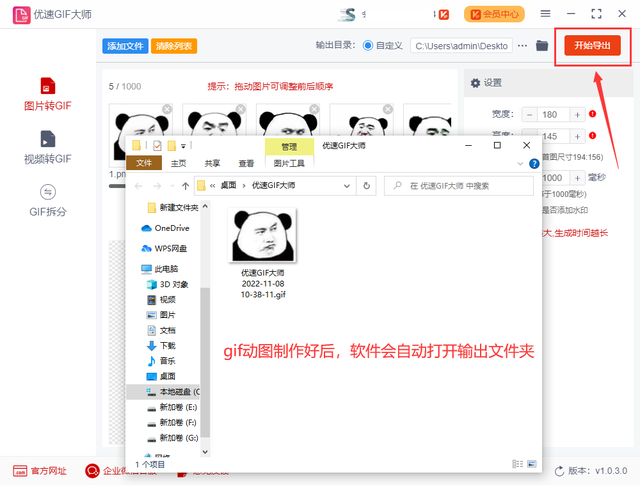Click the 管理 contextual tab
This screenshot has width=640, height=486.
pos(289,147)
